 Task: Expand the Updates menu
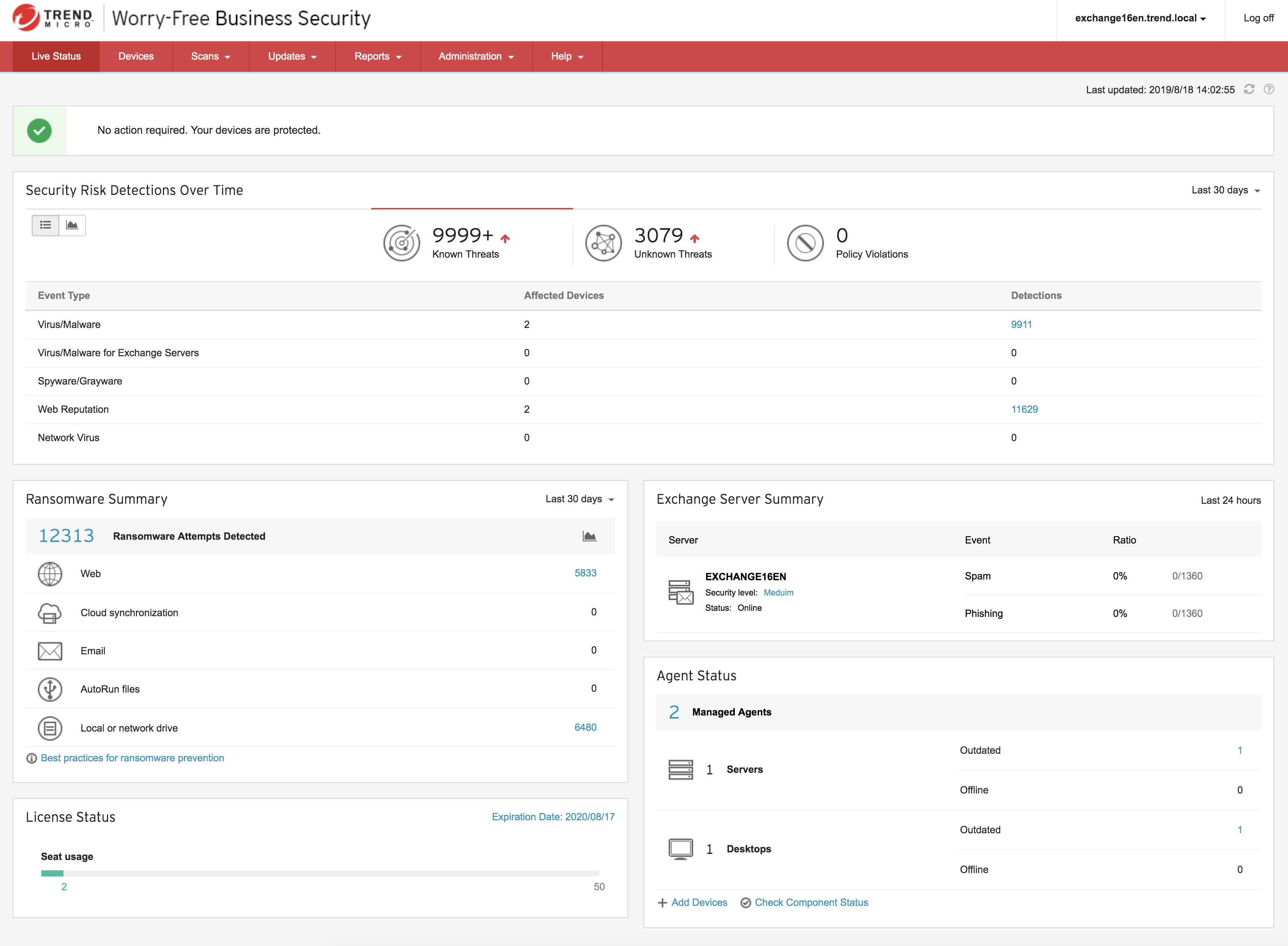pyautogui.click(x=292, y=56)
